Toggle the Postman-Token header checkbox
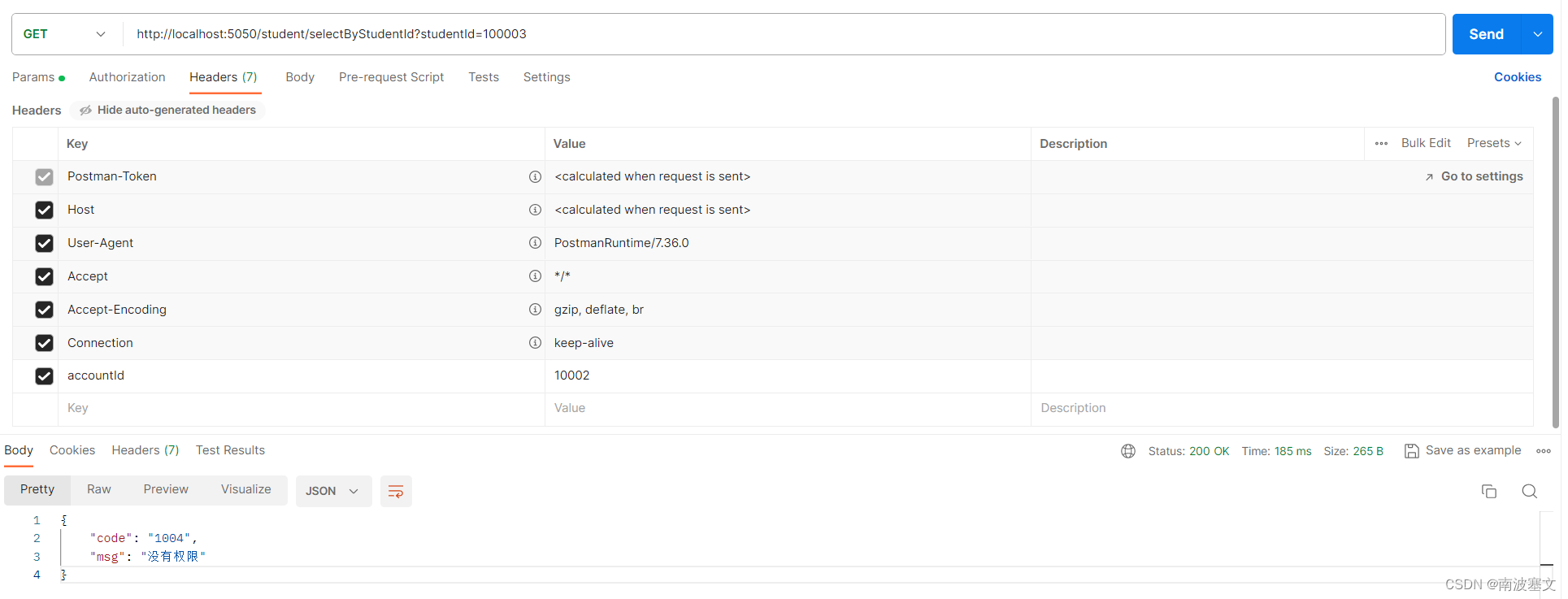The image size is (1568, 599). 44,176
